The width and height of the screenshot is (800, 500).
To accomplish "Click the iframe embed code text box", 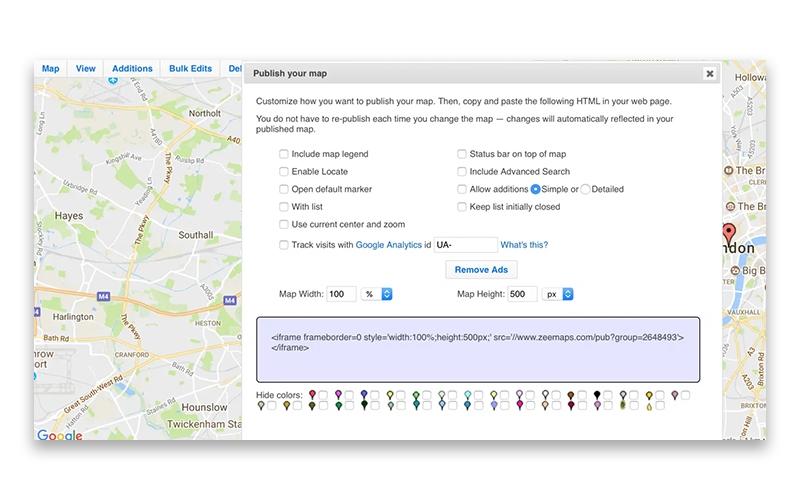I will (x=478, y=349).
